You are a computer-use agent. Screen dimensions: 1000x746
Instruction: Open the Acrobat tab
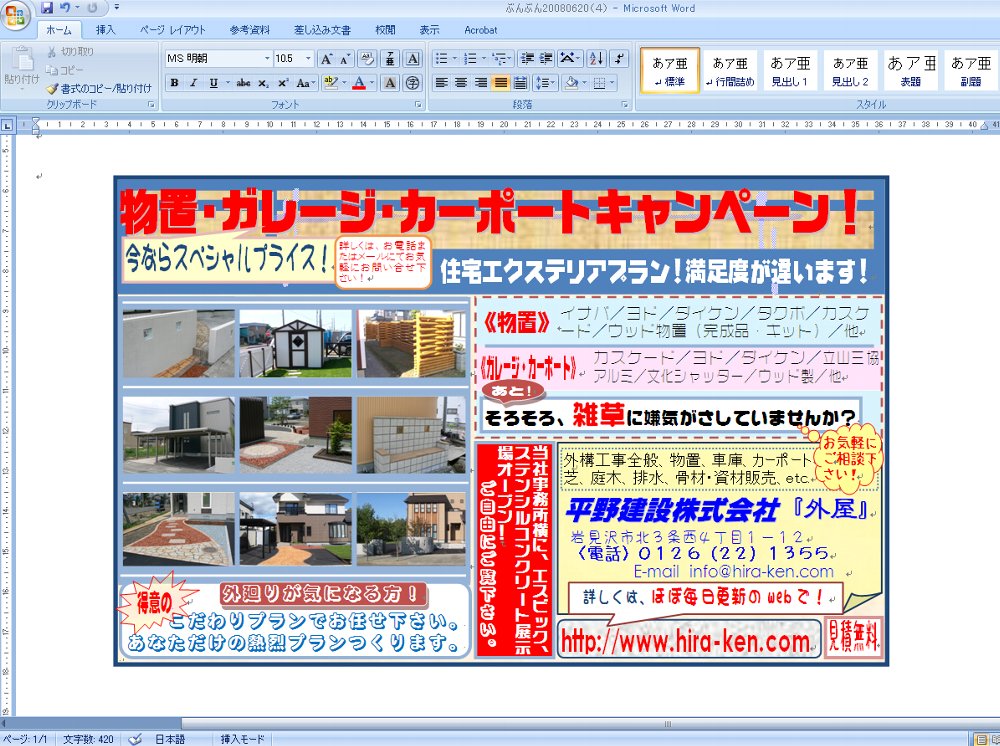click(x=480, y=30)
